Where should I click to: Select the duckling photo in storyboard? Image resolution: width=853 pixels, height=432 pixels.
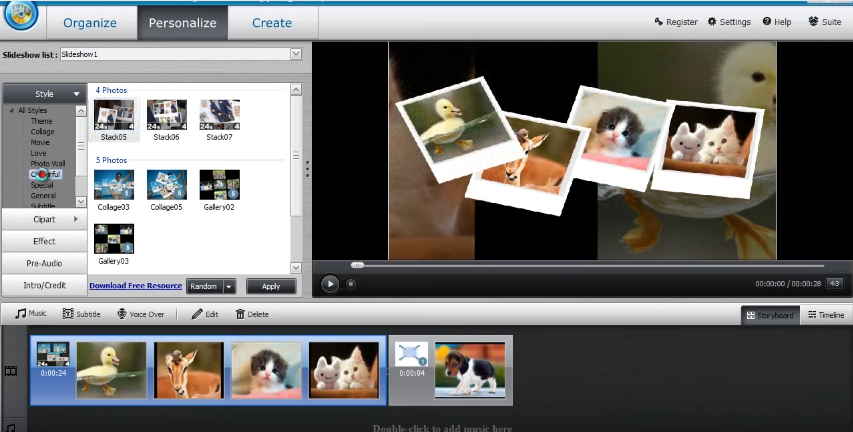[112, 370]
